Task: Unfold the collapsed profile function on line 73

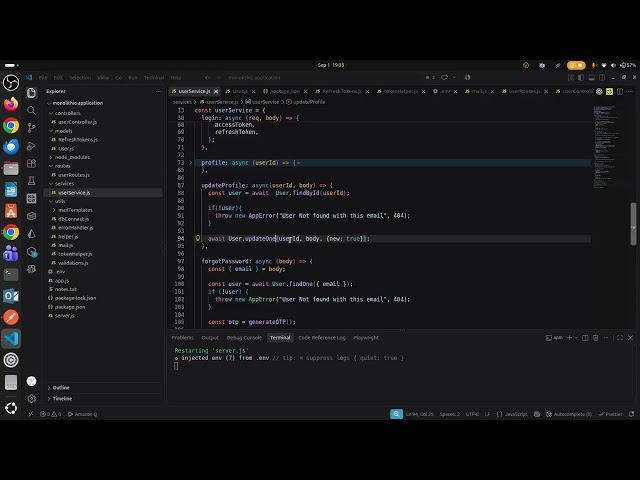Action: 190,162
